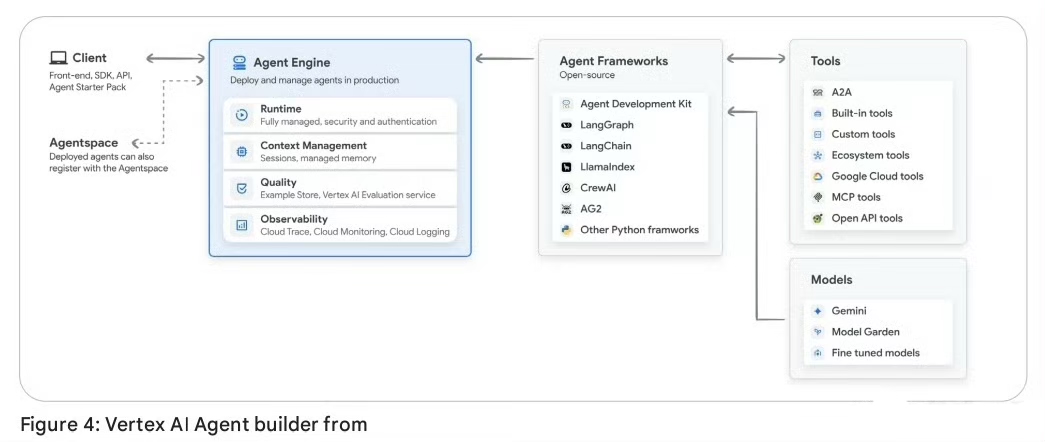This screenshot has height=442, width=1045.
Task: Click the Context Management chip icon
Action: tap(241, 152)
